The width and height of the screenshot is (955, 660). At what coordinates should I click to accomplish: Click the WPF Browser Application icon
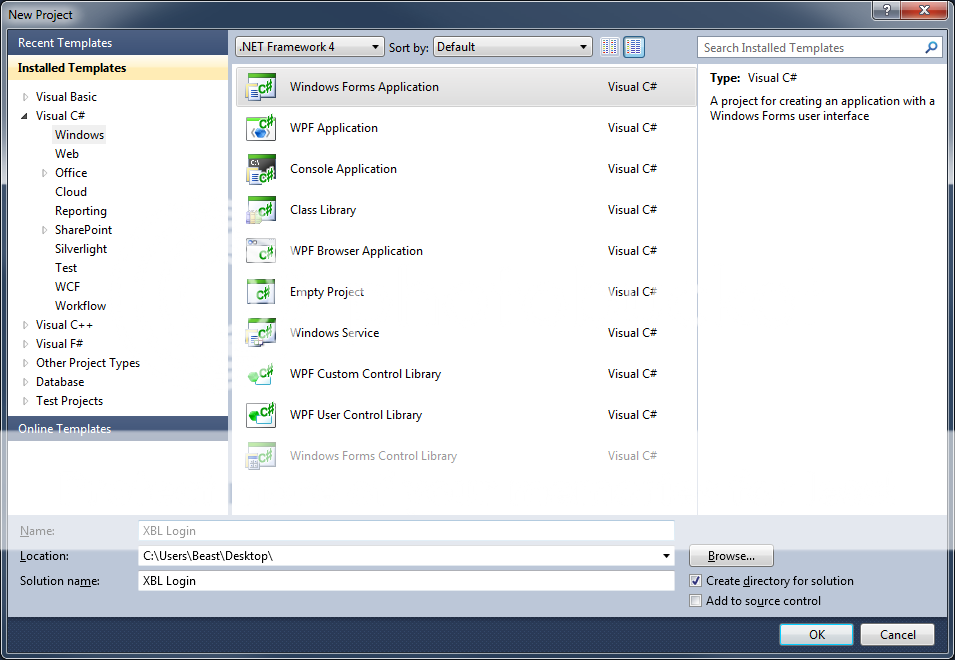[x=261, y=251]
